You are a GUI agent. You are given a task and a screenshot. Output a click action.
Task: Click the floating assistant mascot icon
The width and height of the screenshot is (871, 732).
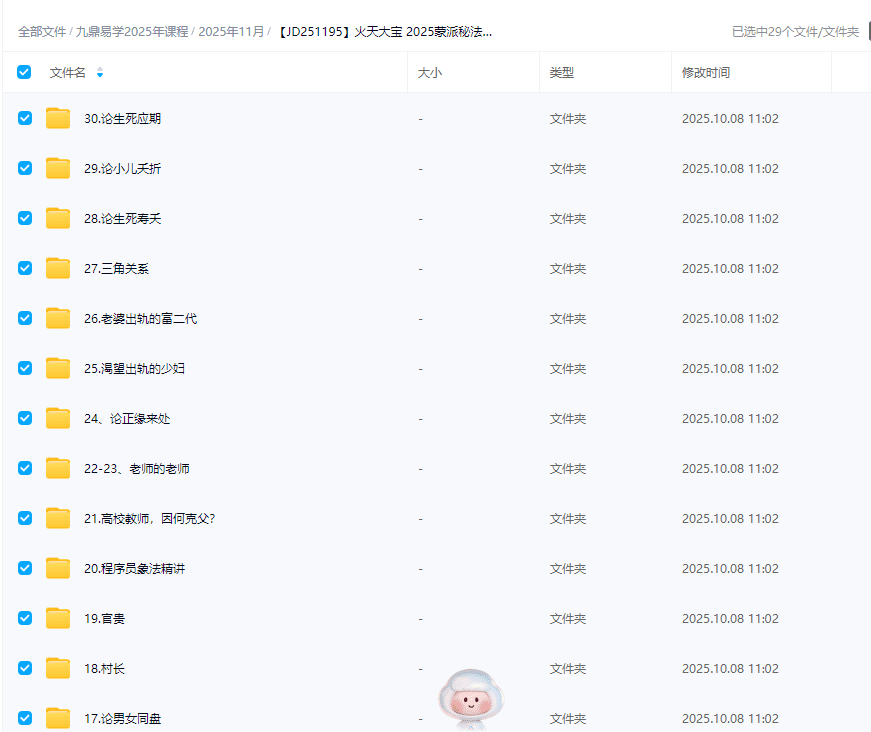(x=470, y=693)
